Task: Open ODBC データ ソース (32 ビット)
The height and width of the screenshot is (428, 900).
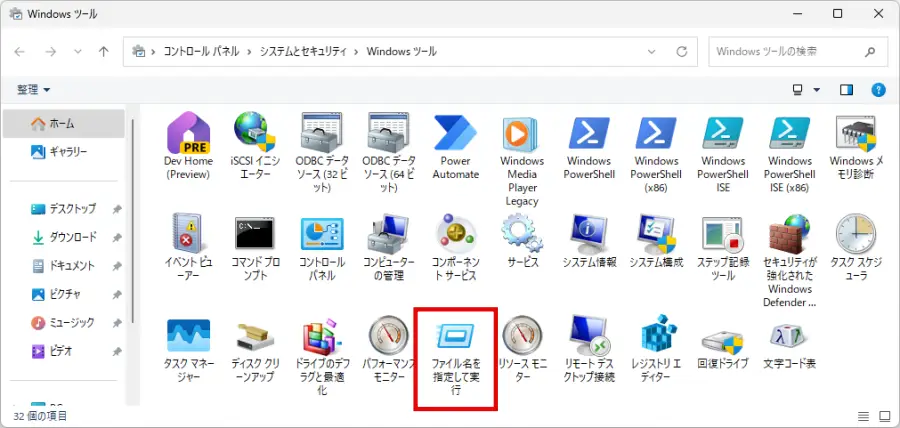Action: pyautogui.click(x=322, y=133)
